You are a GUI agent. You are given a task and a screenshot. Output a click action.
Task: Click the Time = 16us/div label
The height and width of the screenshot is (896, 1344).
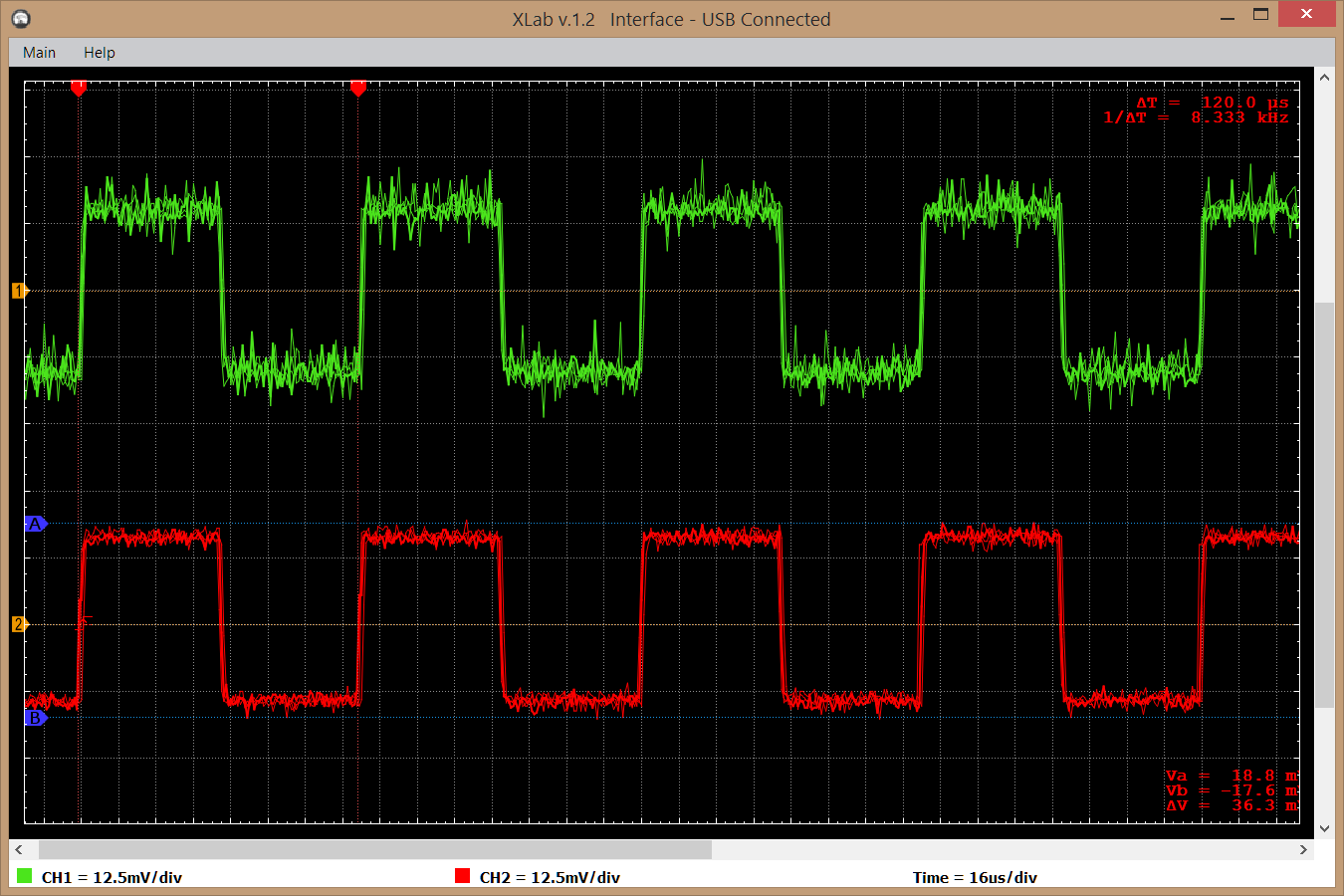coord(975,877)
